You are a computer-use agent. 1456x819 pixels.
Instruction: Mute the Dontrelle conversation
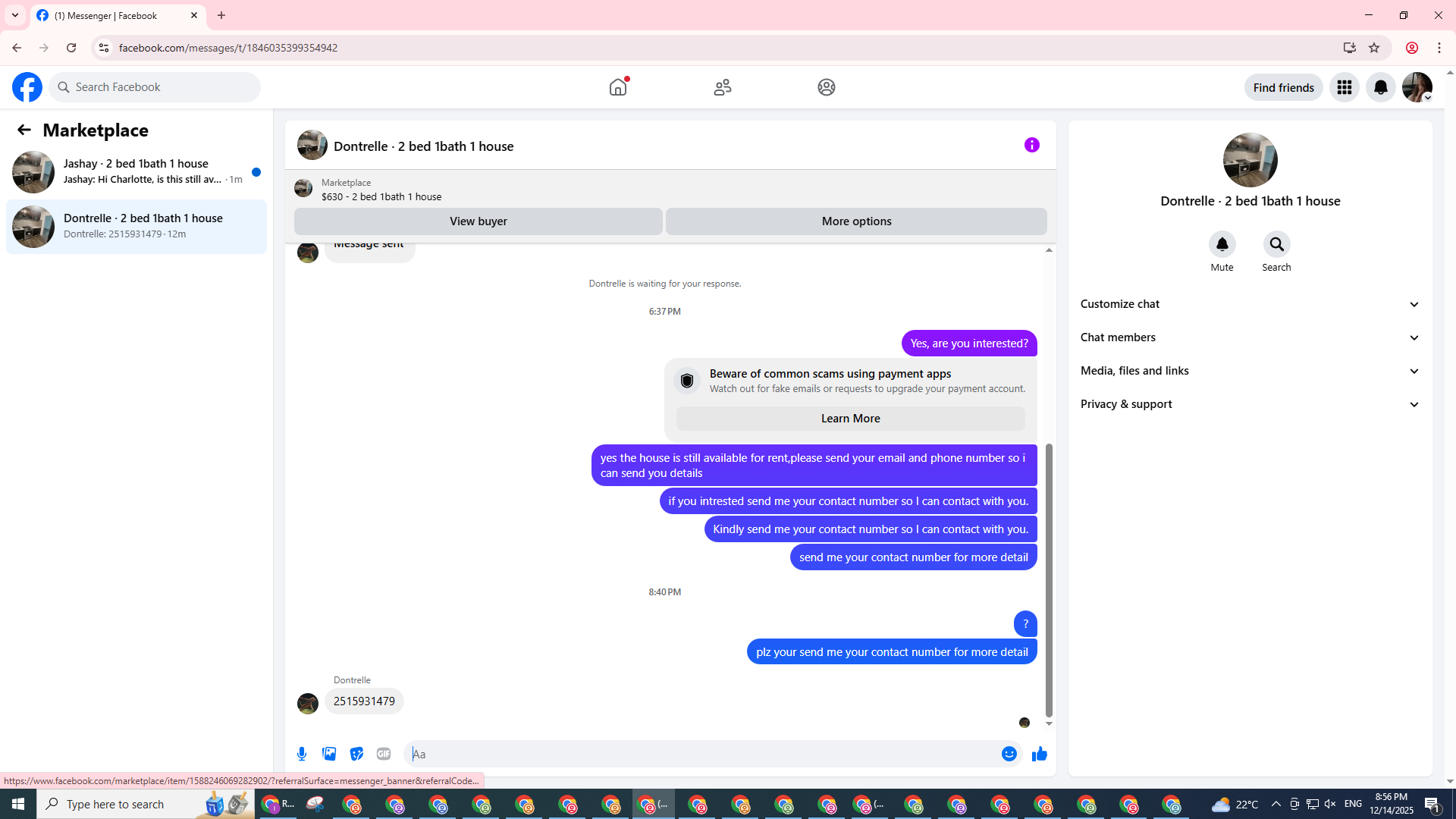[1222, 245]
